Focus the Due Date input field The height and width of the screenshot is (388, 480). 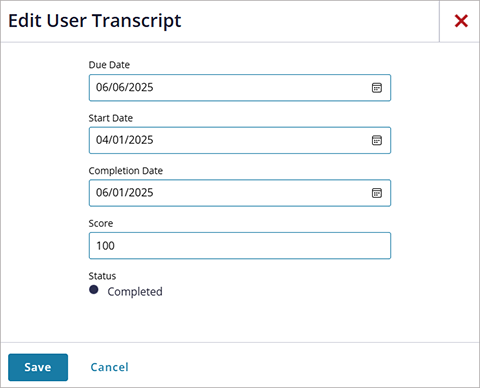click(x=240, y=88)
